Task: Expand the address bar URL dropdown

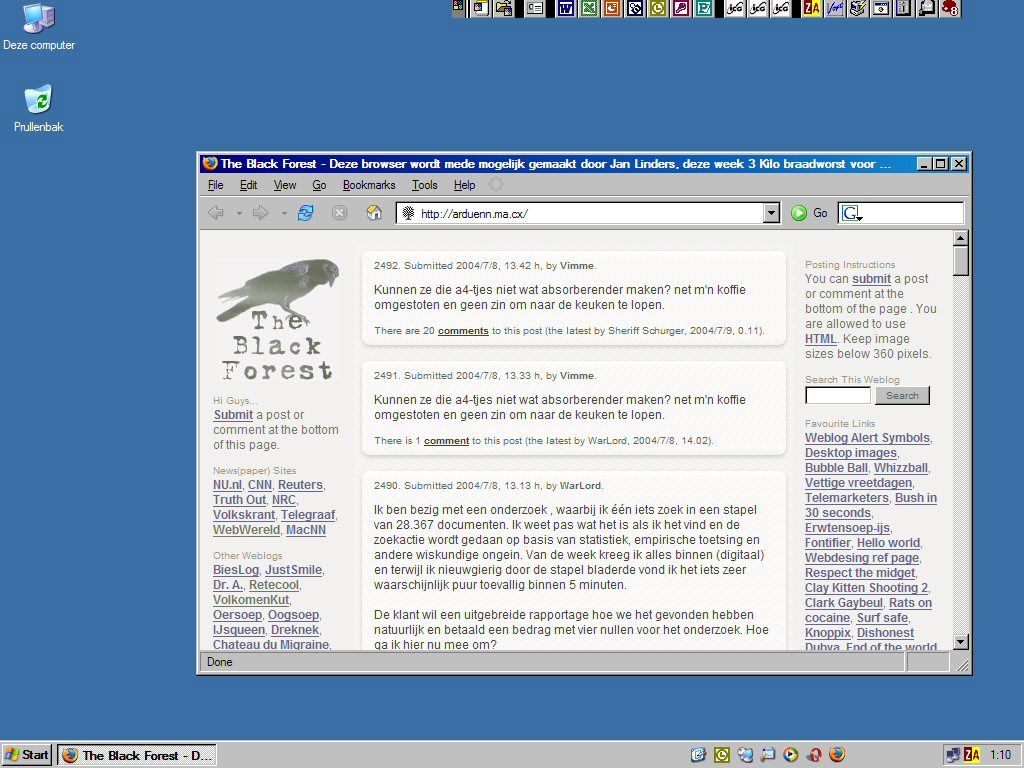Action: (x=771, y=213)
